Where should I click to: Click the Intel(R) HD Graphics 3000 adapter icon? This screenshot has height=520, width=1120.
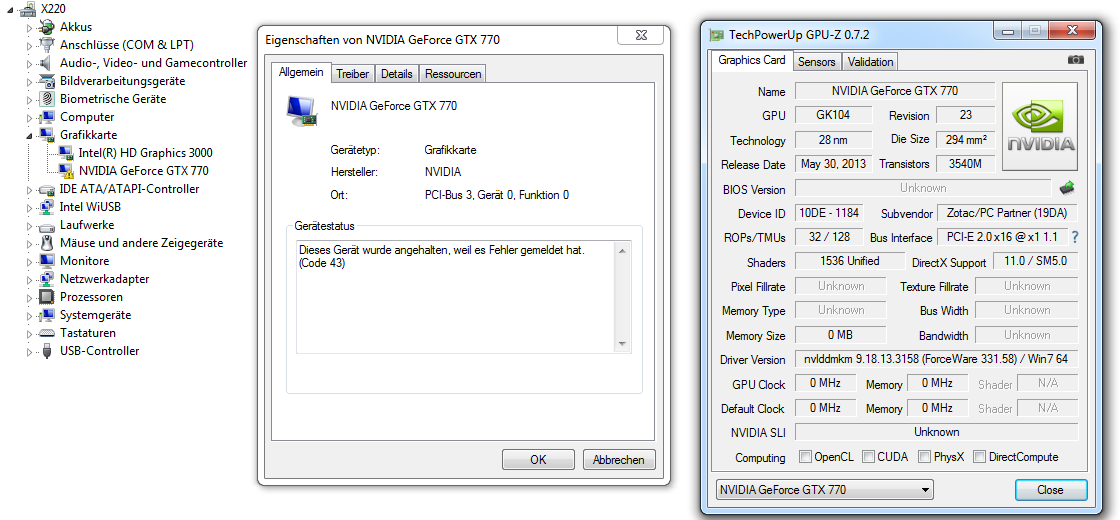pyautogui.click(x=66, y=153)
